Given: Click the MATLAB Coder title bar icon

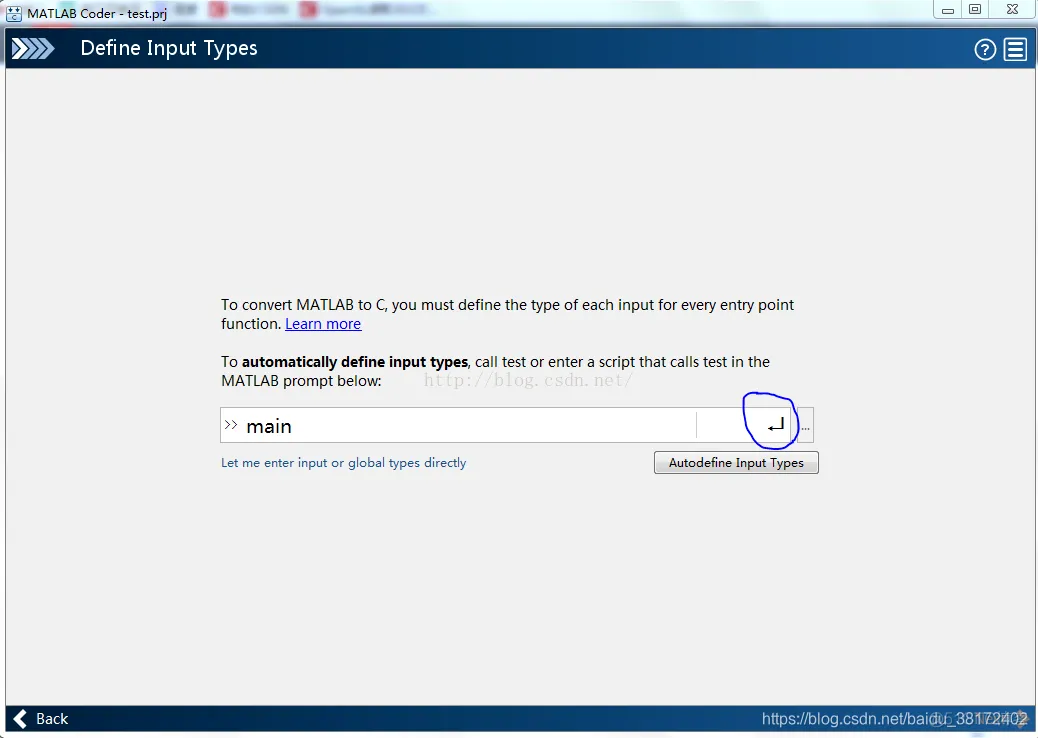Looking at the screenshot, I should tap(14, 13).
